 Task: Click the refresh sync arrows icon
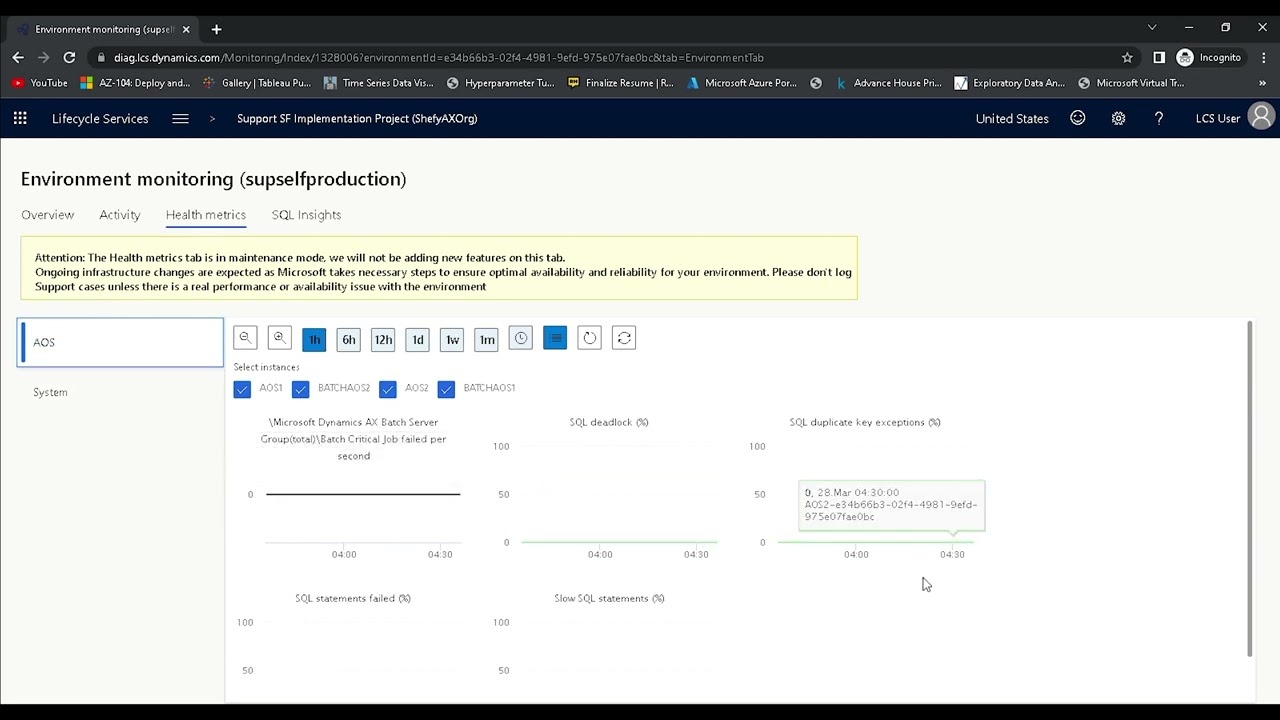[x=624, y=338]
